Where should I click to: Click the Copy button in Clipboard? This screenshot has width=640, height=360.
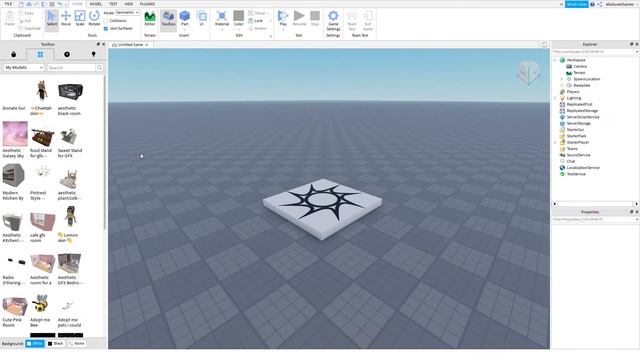pyautogui.click(x=26, y=13)
